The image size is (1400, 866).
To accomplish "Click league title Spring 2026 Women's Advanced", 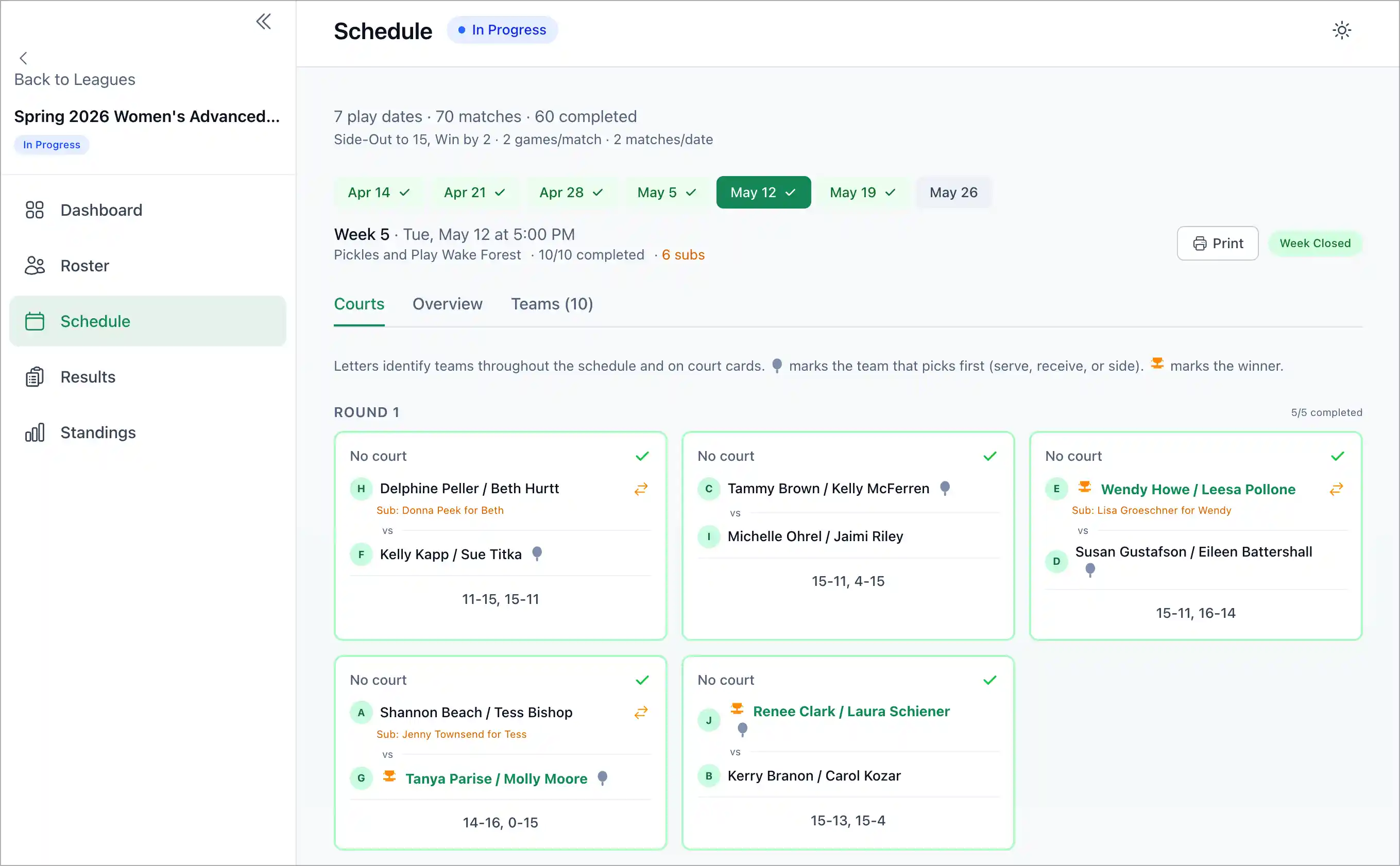I will [147, 116].
